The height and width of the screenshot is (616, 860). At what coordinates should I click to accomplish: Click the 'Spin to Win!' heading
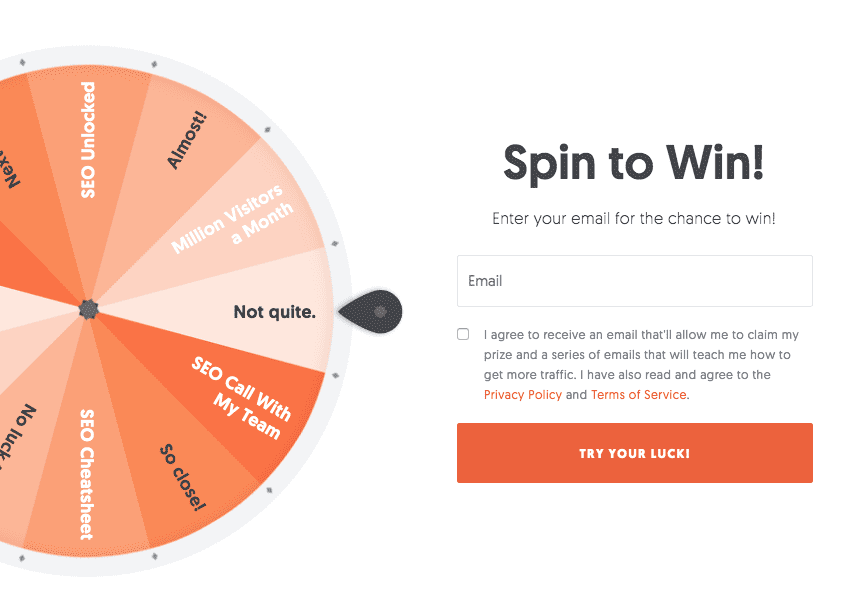click(634, 163)
